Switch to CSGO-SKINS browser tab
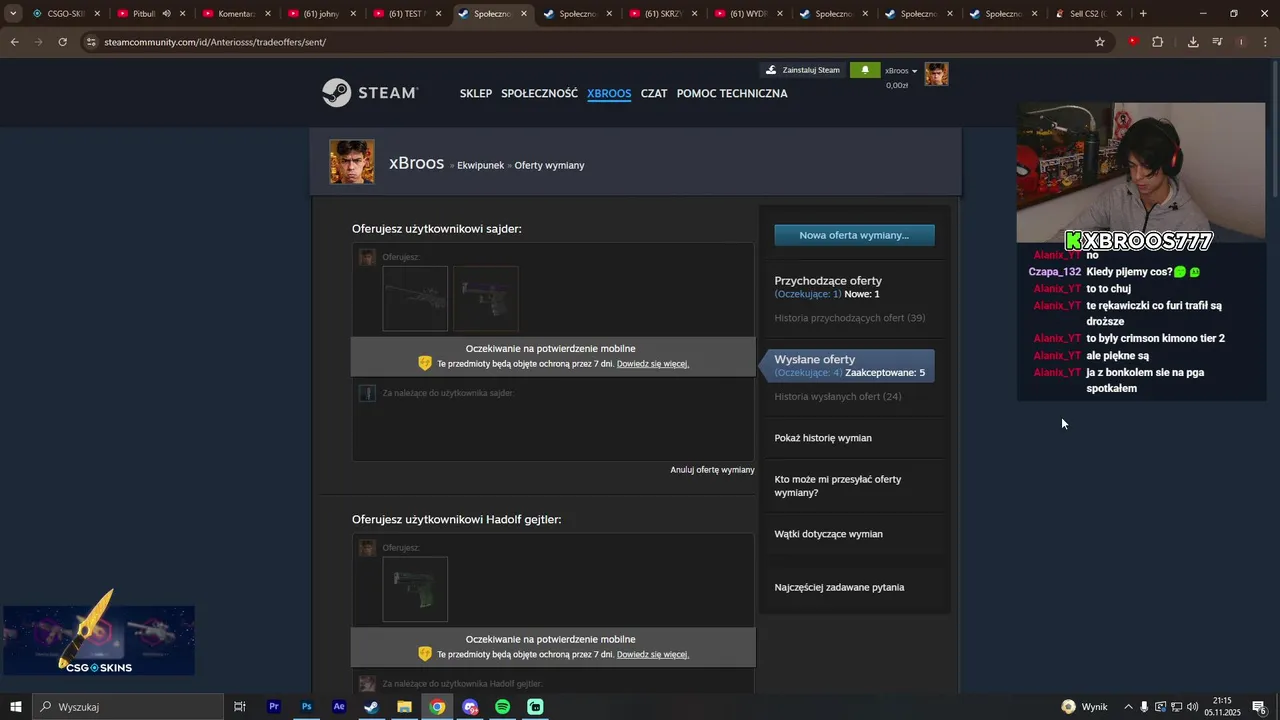The height and width of the screenshot is (720, 1280). (x=66, y=14)
